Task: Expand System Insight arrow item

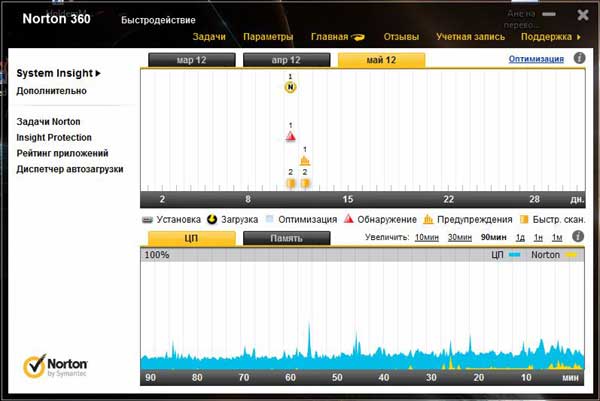Action: [x=59, y=73]
